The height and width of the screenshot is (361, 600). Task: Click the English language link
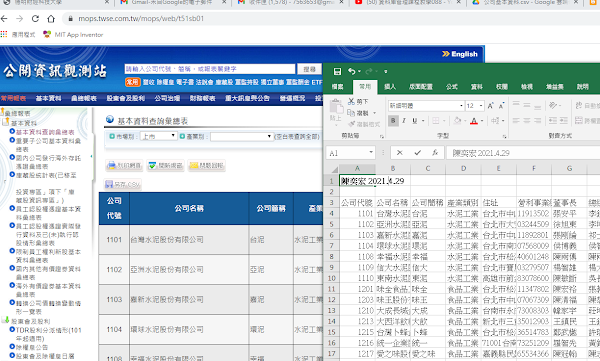point(460,54)
